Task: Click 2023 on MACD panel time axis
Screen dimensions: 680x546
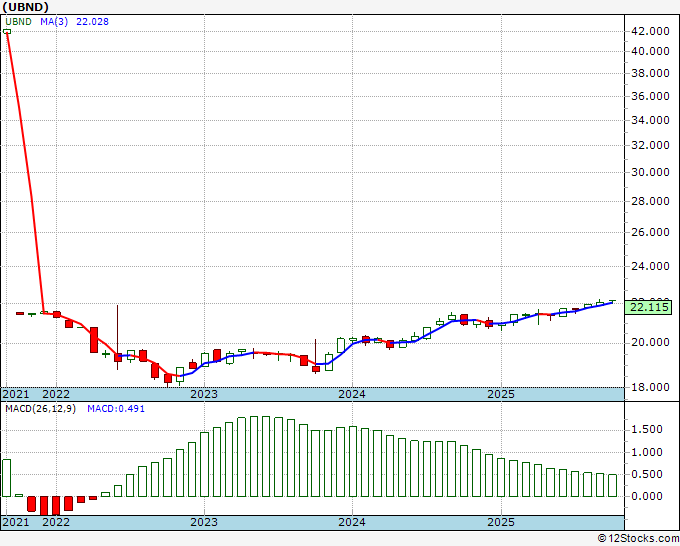Action: point(204,522)
